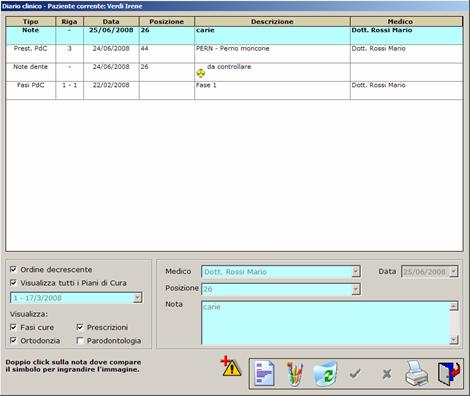Open the care plan 1 - 17/3/2008 dropdown
This screenshot has height=396, width=470.
(x=137, y=298)
